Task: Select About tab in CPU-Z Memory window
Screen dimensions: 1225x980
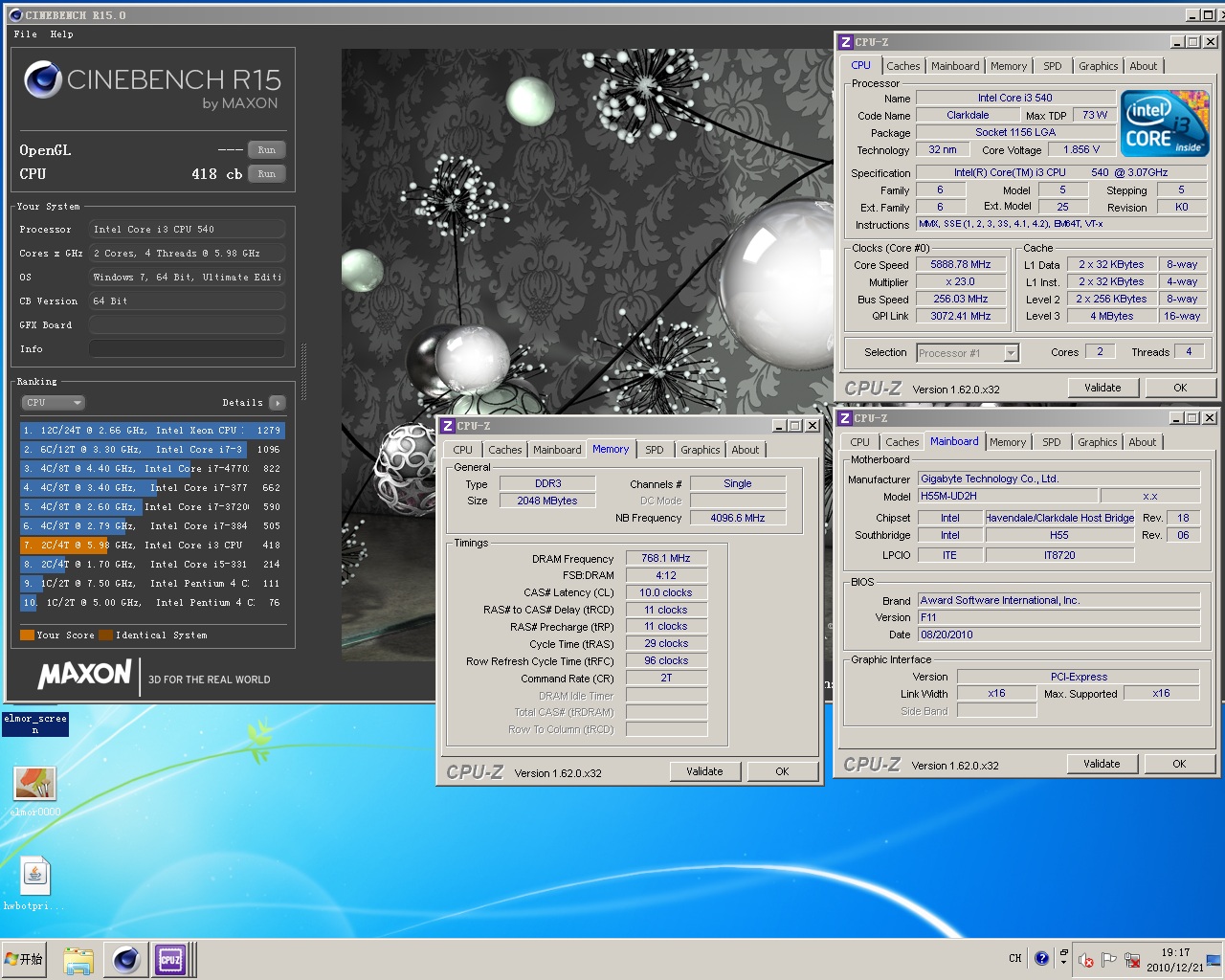Action: (x=745, y=450)
